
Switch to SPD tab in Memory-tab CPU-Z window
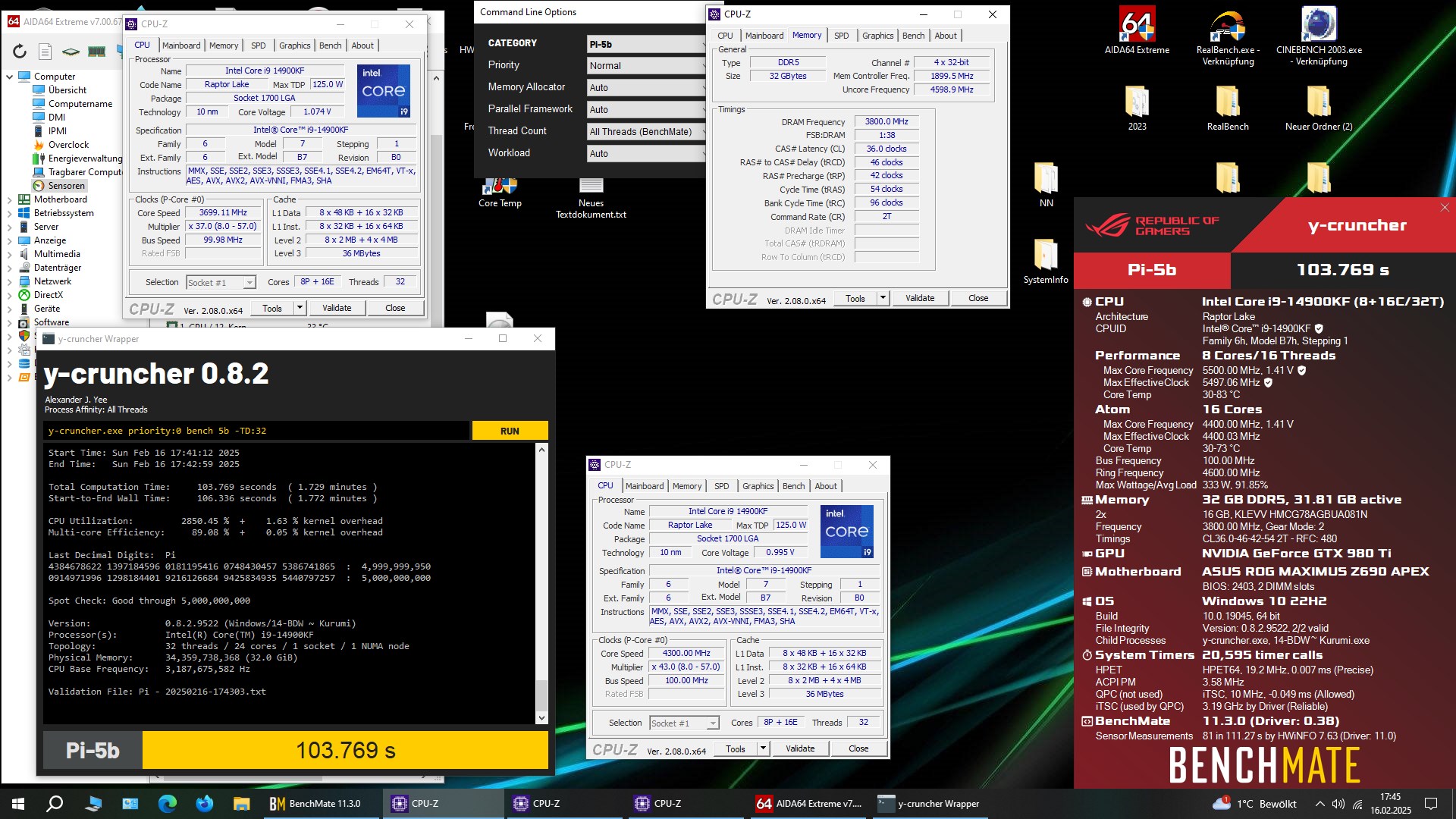pos(841,36)
